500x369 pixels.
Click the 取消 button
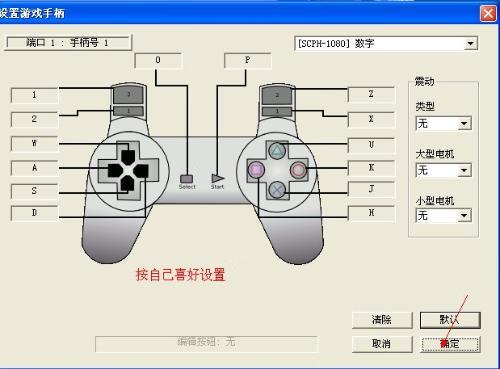click(x=382, y=344)
